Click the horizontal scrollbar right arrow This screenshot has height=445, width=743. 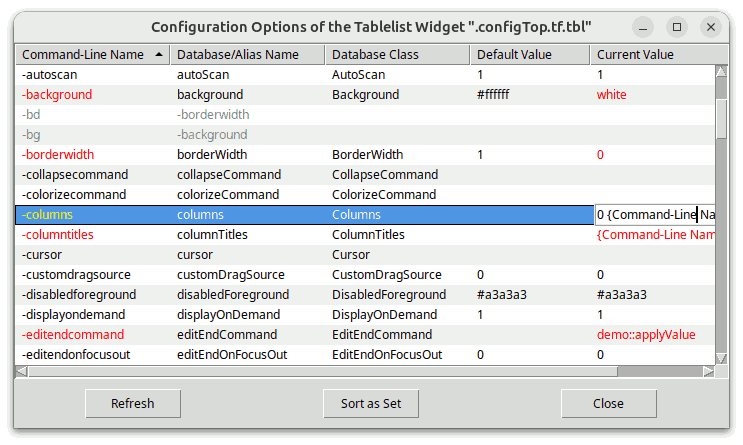[708, 372]
